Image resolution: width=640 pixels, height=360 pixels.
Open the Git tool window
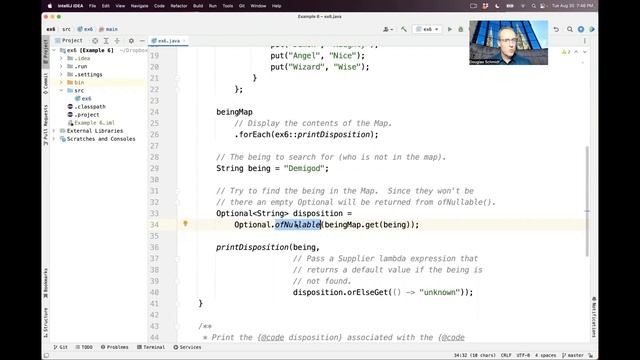(x=60, y=347)
